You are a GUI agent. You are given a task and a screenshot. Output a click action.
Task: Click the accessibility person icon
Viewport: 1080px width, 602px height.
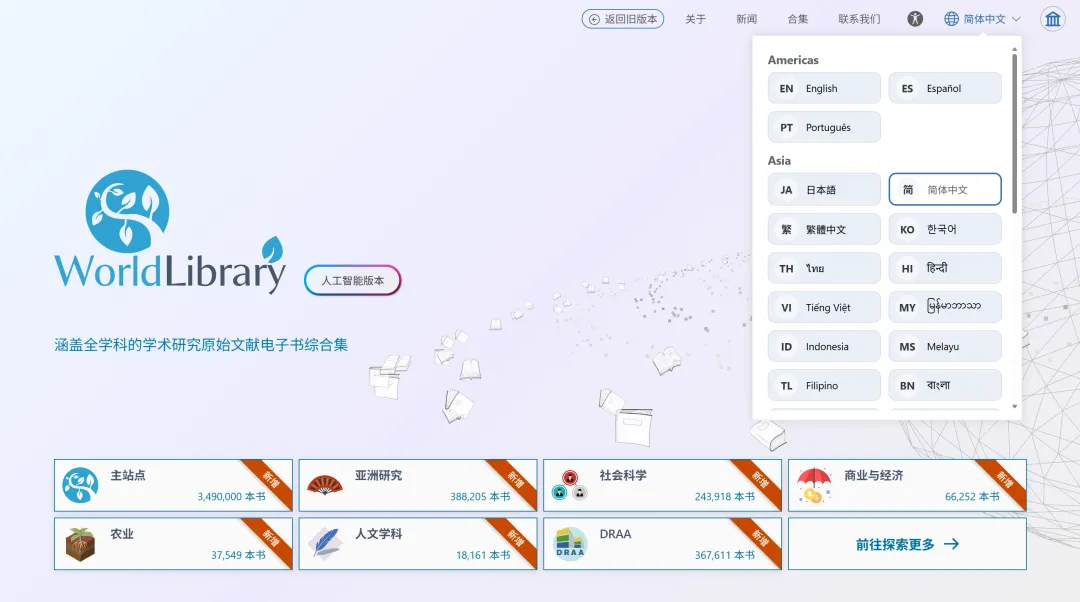915,19
